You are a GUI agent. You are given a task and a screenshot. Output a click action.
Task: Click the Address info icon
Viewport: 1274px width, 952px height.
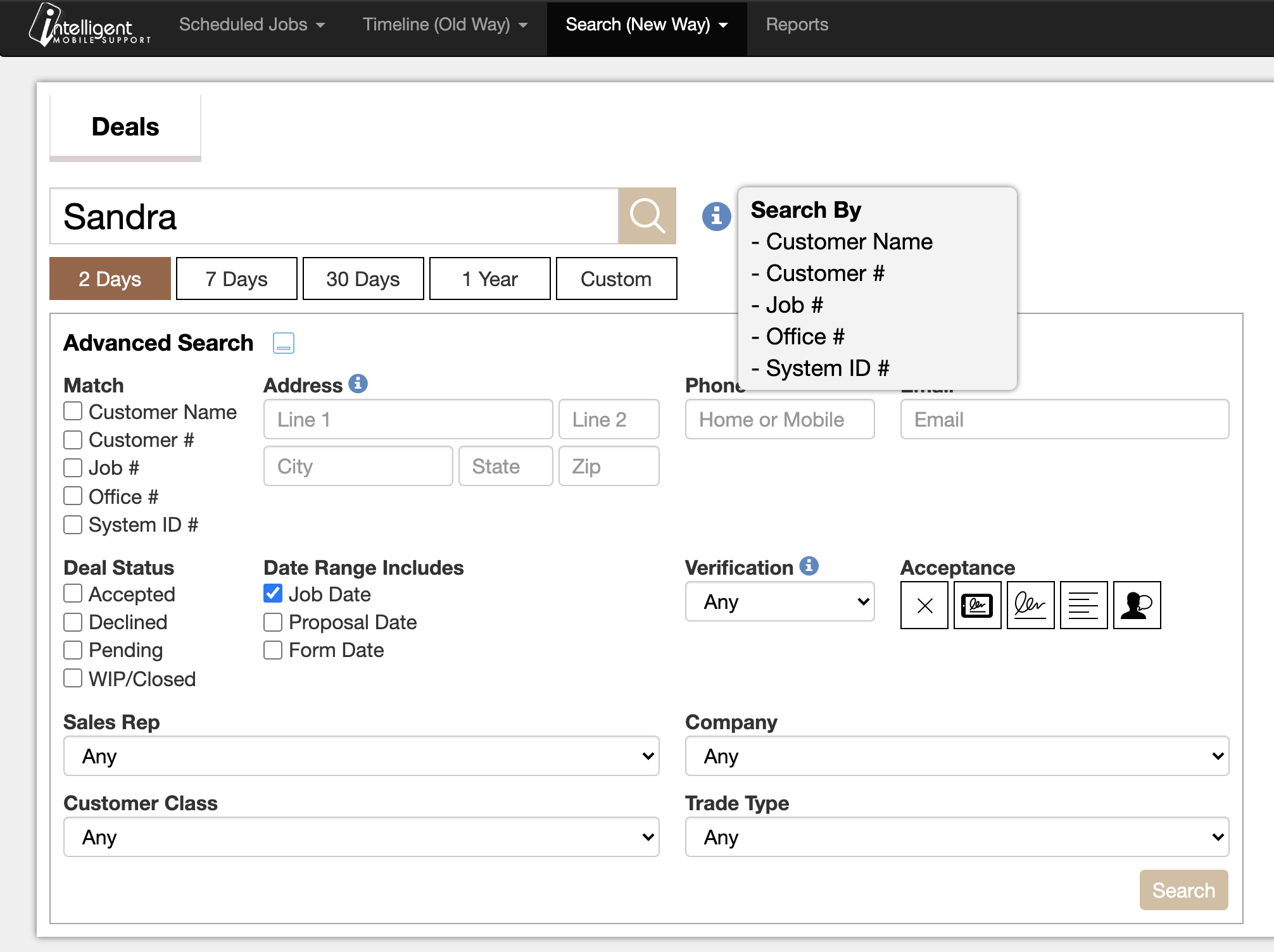[x=358, y=384]
